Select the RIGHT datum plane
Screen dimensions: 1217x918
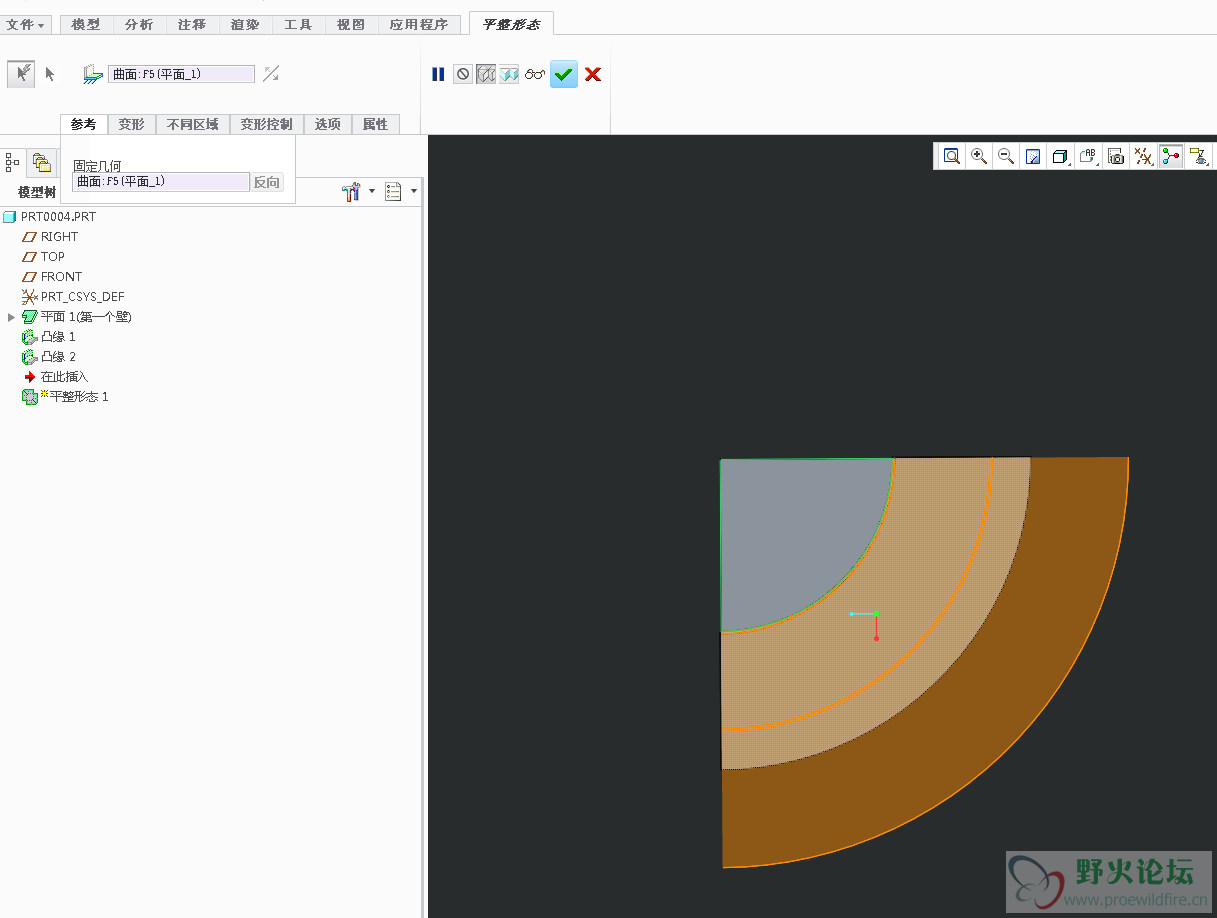point(50,236)
